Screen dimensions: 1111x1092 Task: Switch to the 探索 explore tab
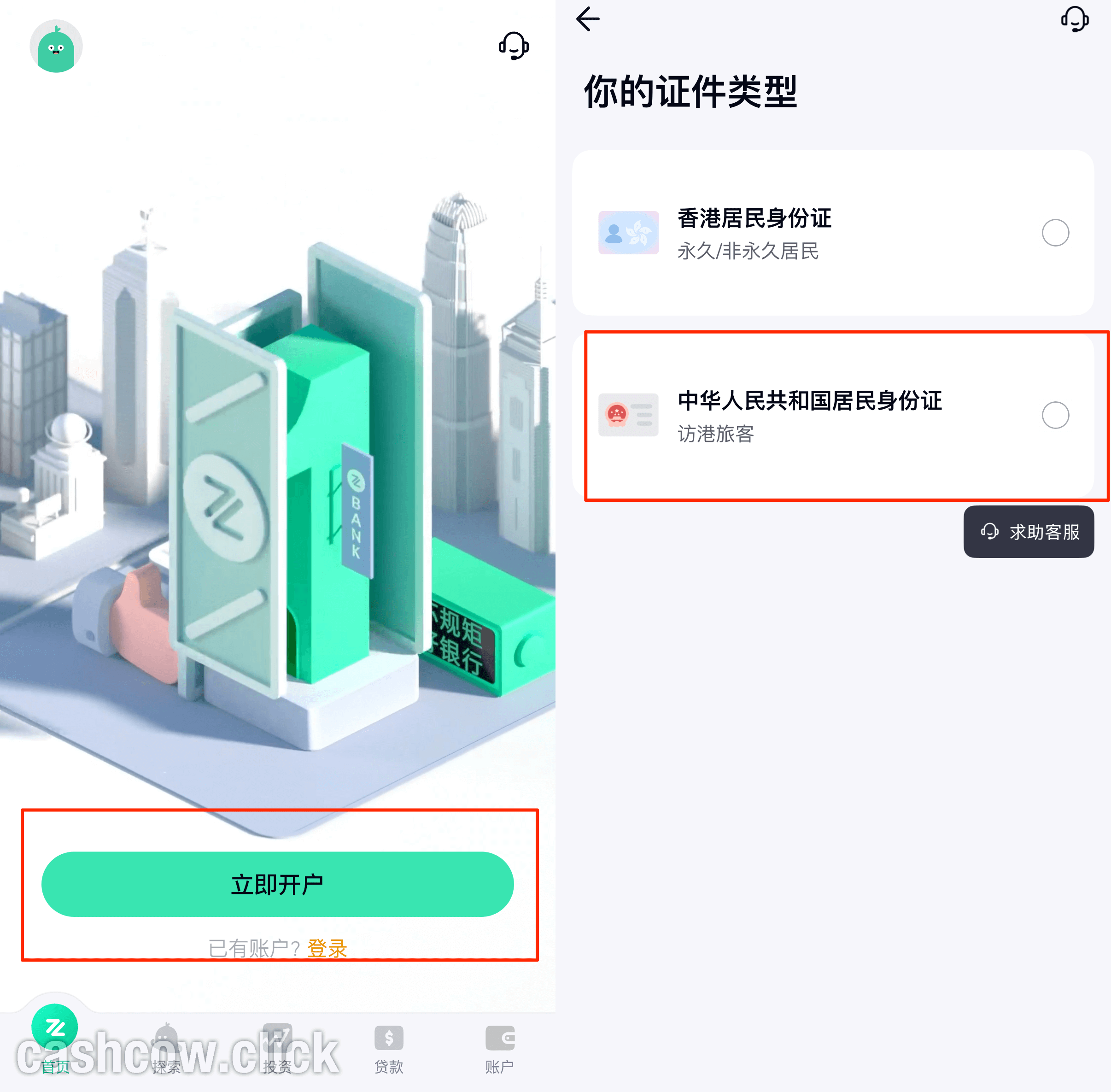(x=166, y=1049)
